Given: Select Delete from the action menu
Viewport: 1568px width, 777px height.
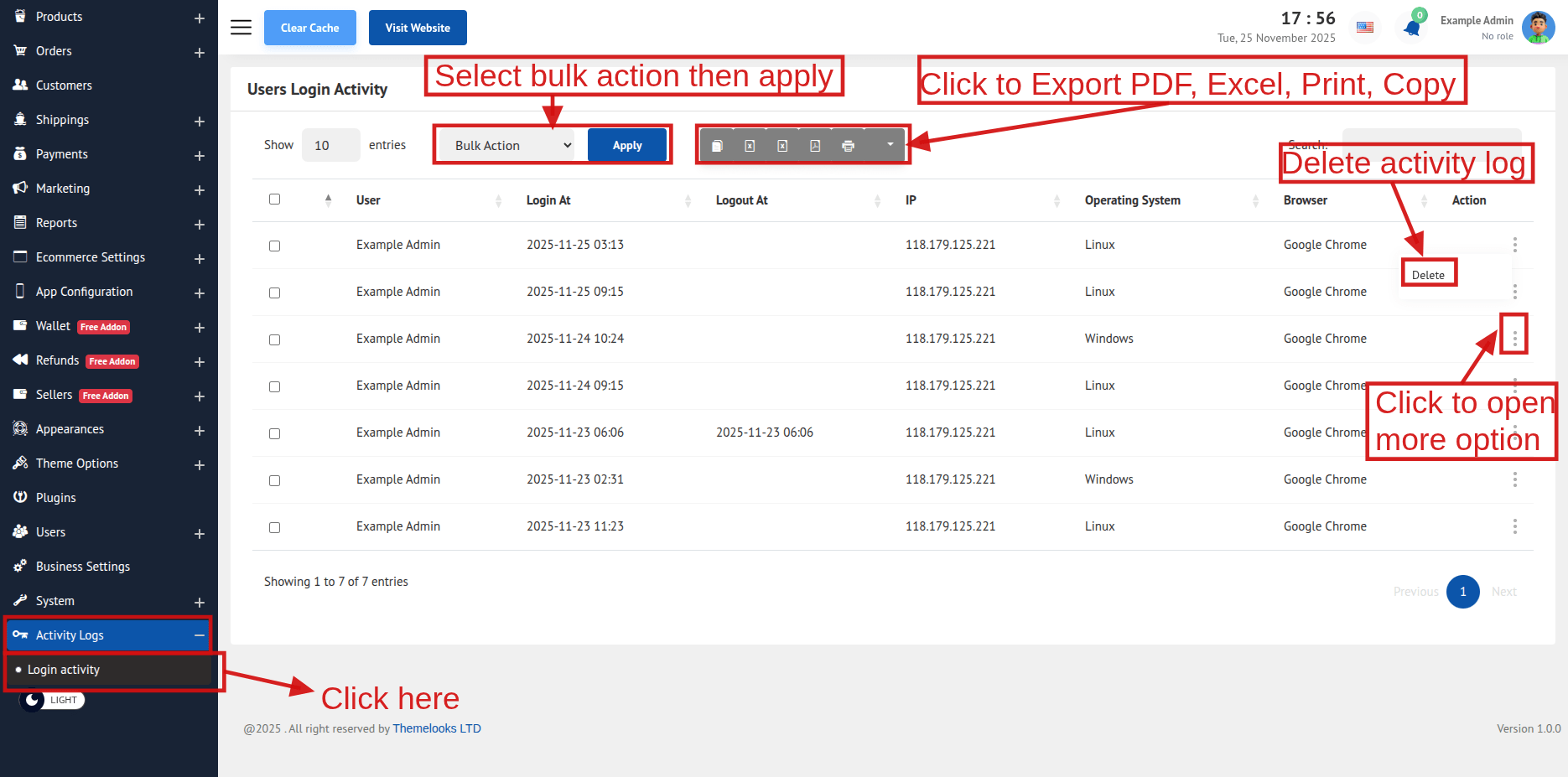Looking at the screenshot, I should coord(1428,275).
